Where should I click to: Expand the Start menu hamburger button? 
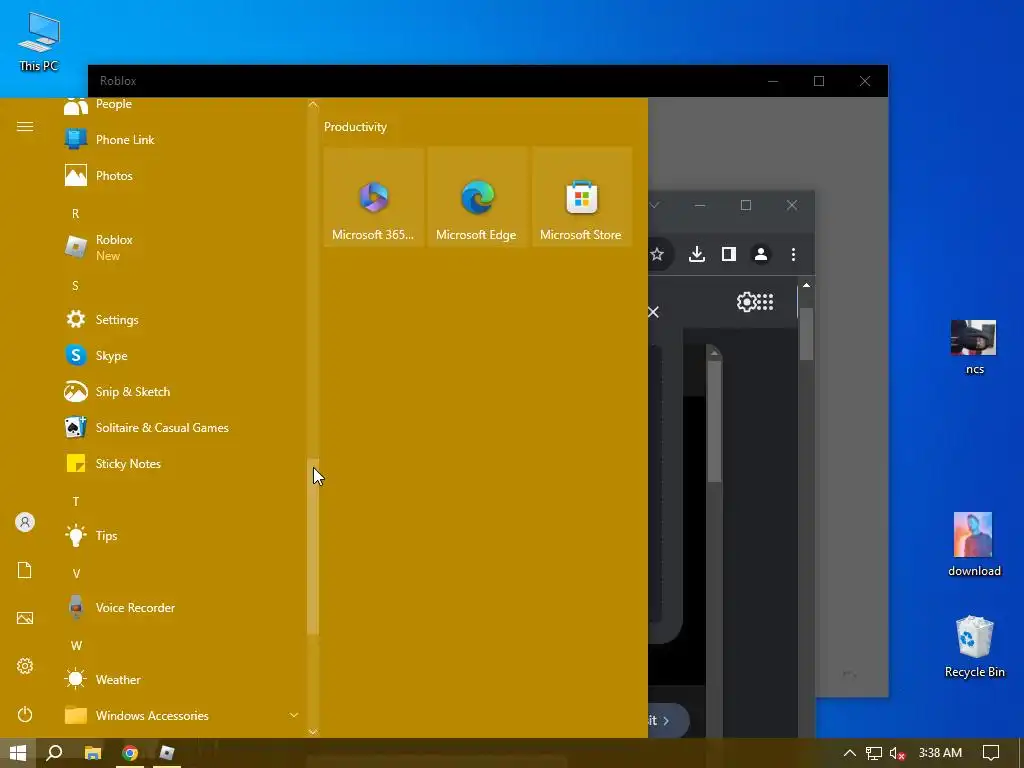[x=25, y=127]
